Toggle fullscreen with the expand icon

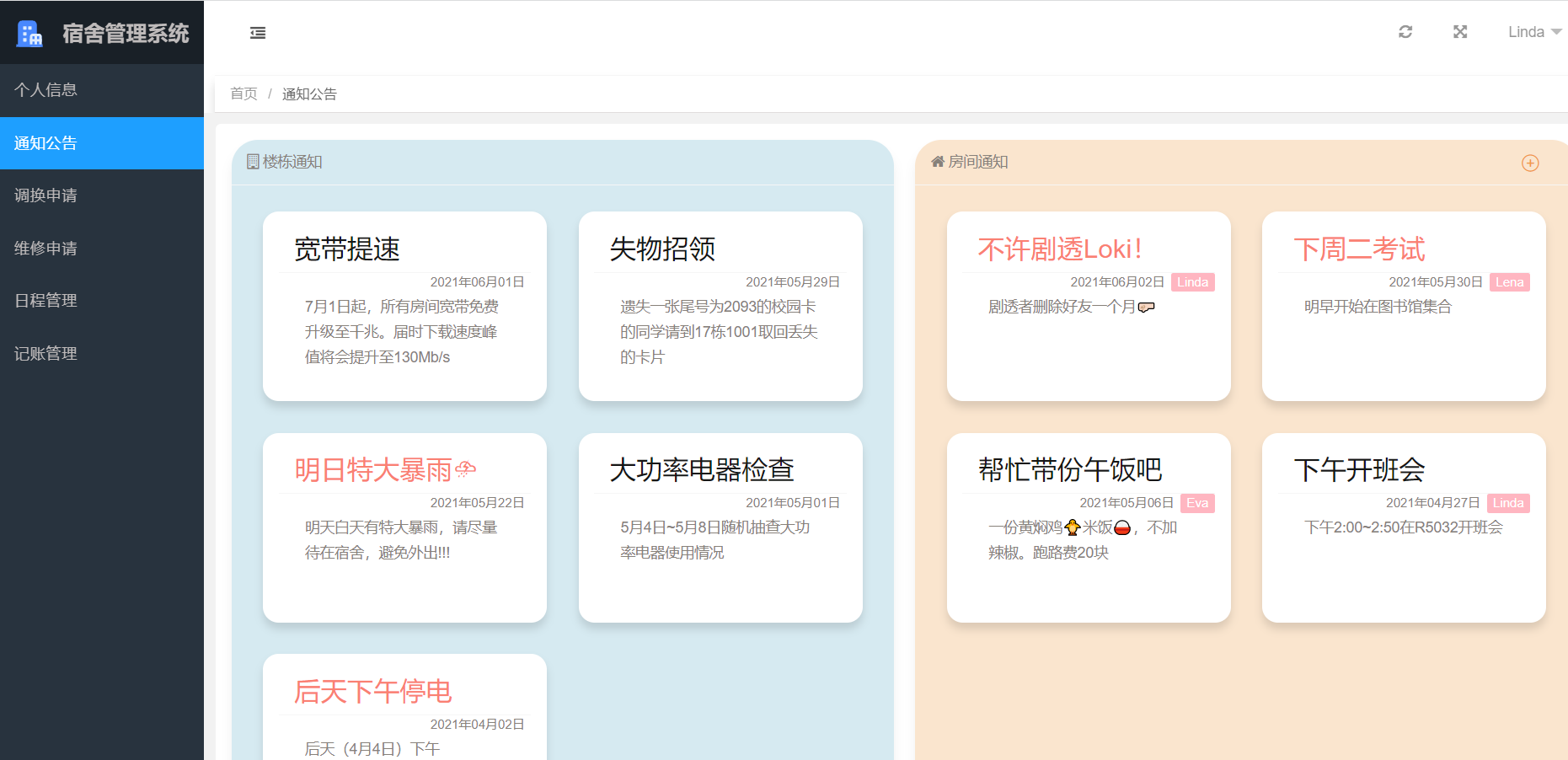tap(1460, 32)
